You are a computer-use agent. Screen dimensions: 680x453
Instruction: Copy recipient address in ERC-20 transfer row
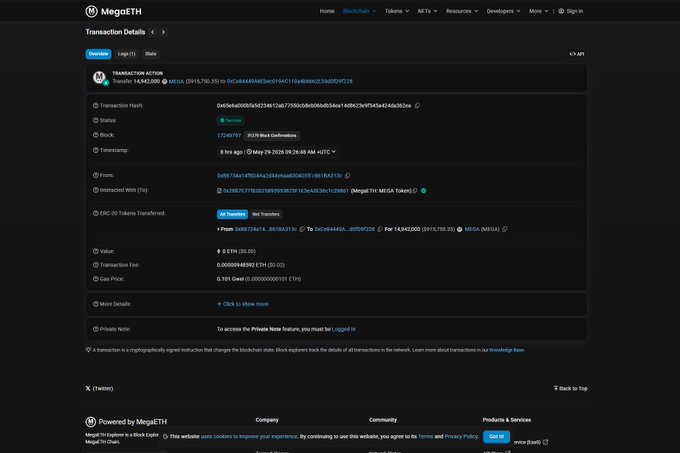pyautogui.click(x=380, y=229)
